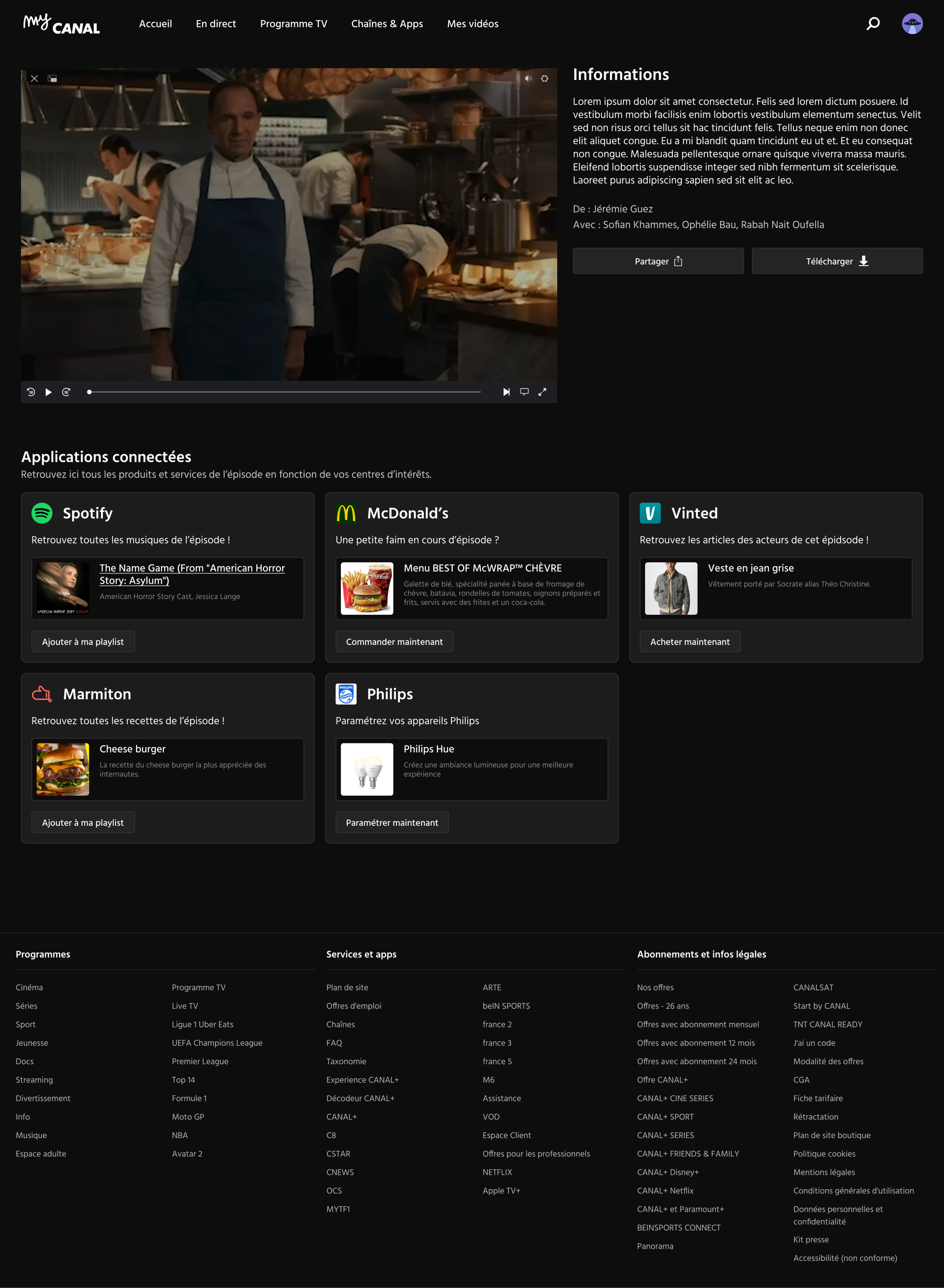This screenshot has height=1288, width=944.
Task: Click the video progress bar
Action: pyautogui.click(x=284, y=392)
